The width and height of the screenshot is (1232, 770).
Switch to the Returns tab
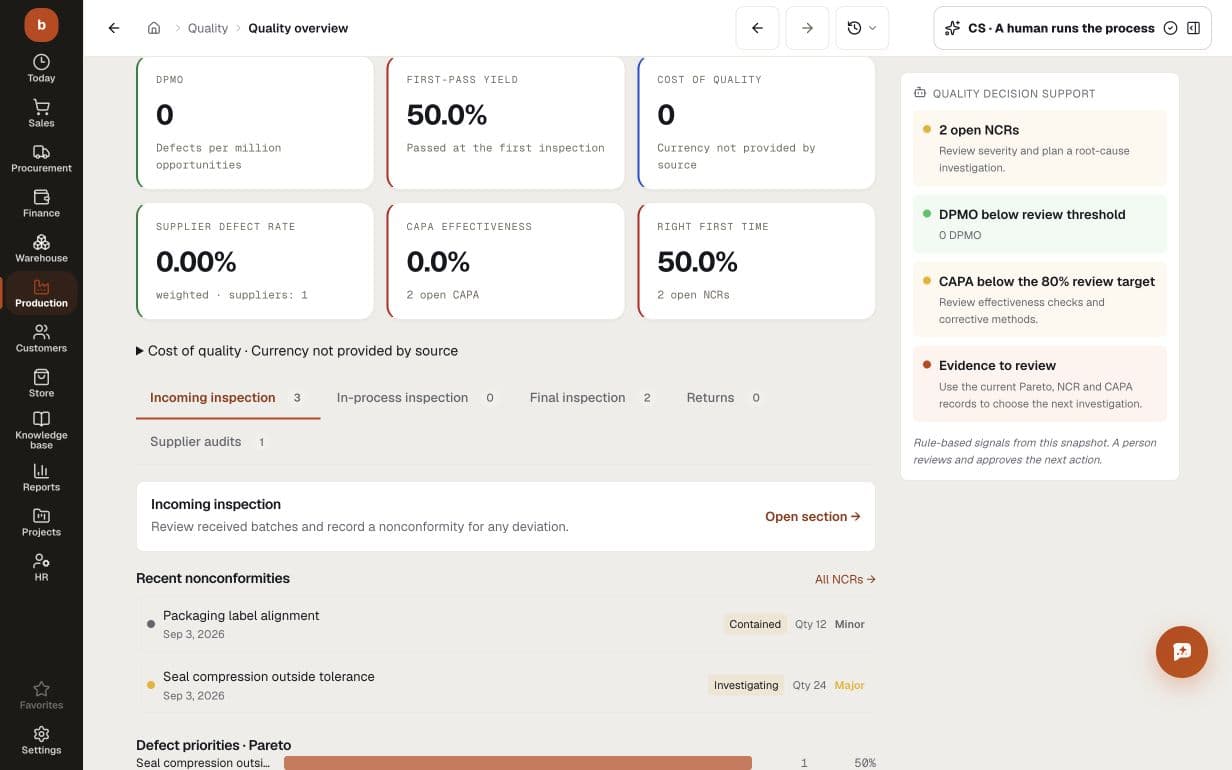tap(723, 397)
